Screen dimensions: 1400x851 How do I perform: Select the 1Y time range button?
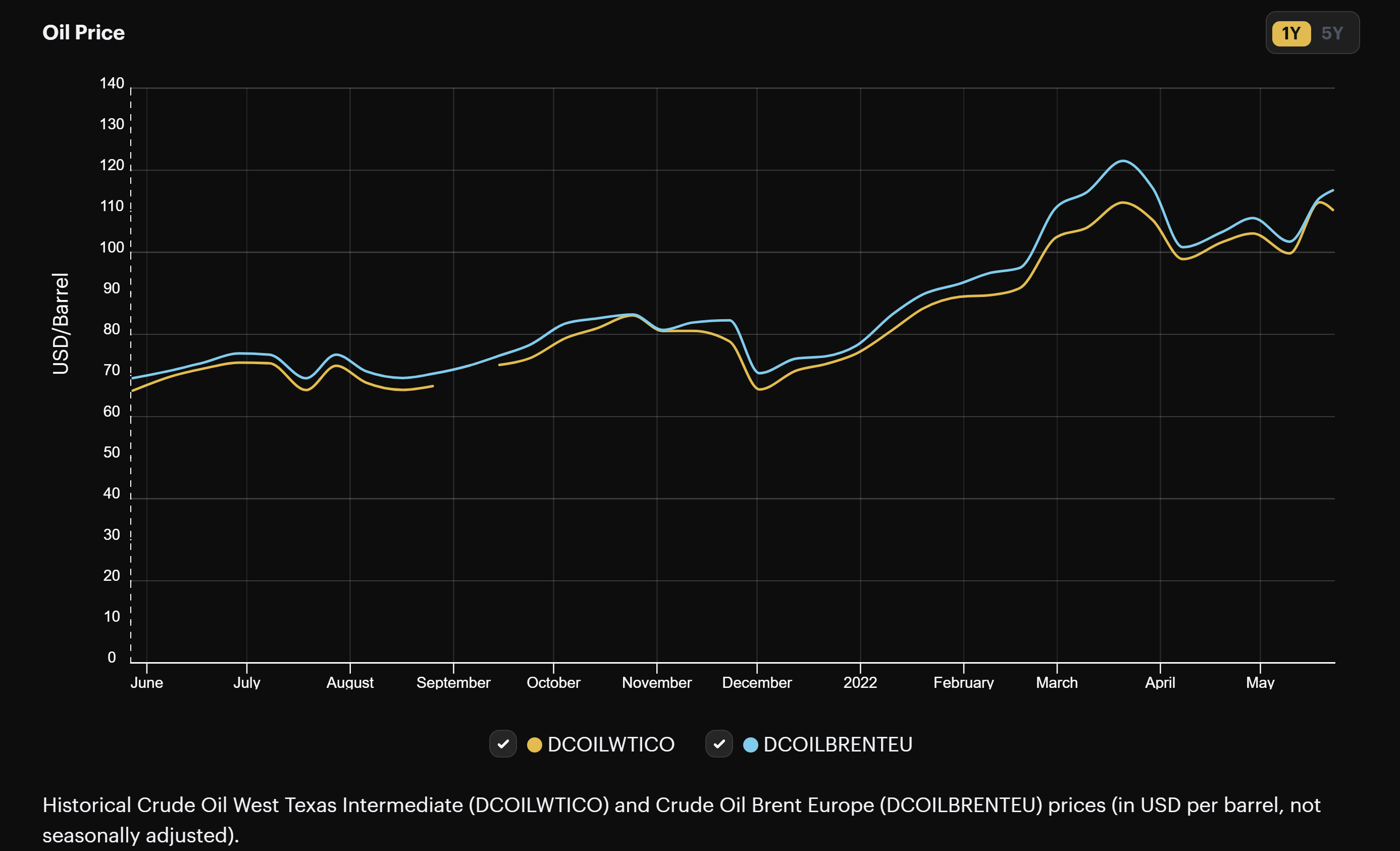[1291, 33]
